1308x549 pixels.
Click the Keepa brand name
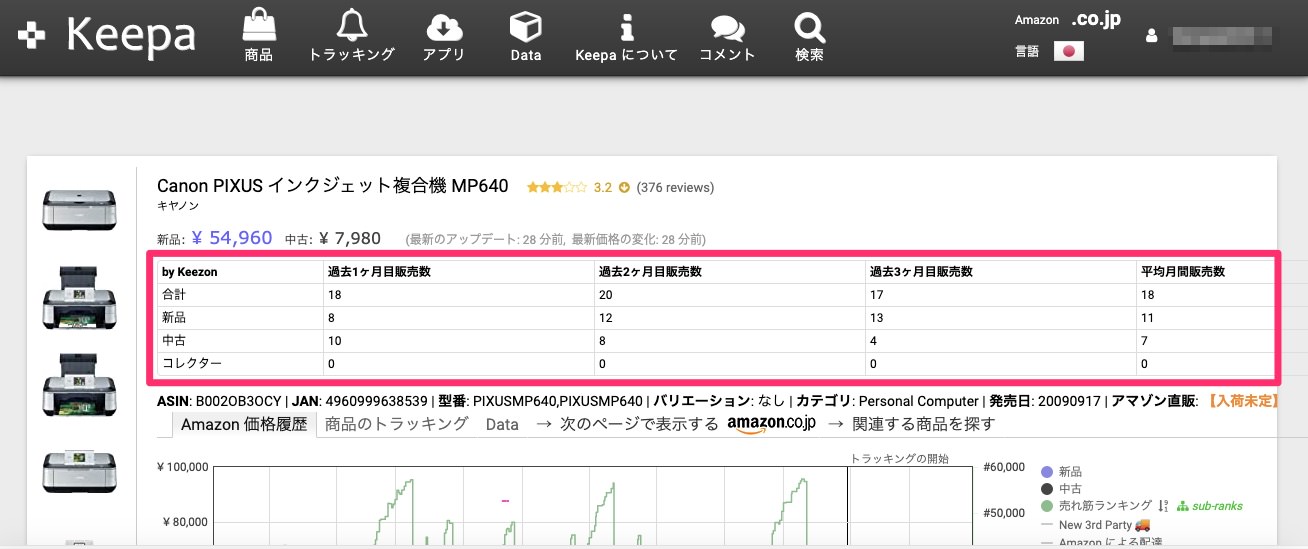tap(131, 35)
